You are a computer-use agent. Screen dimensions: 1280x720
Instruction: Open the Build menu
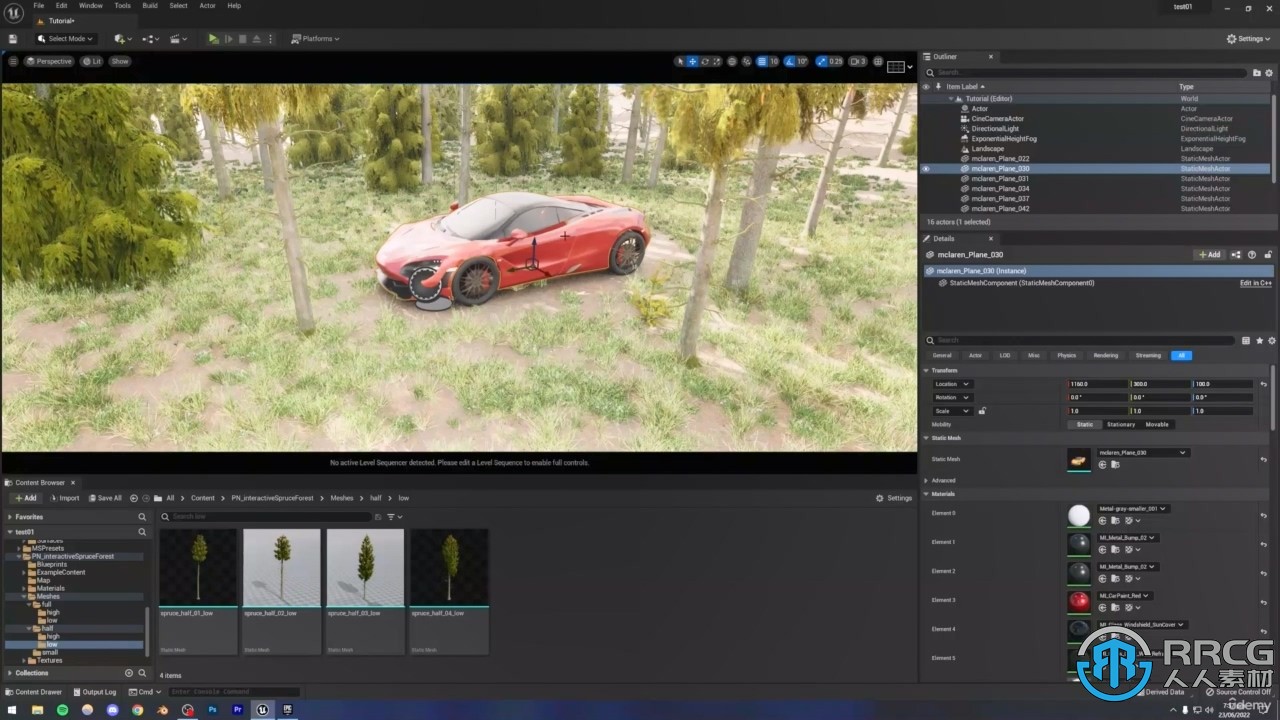click(150, 5)
